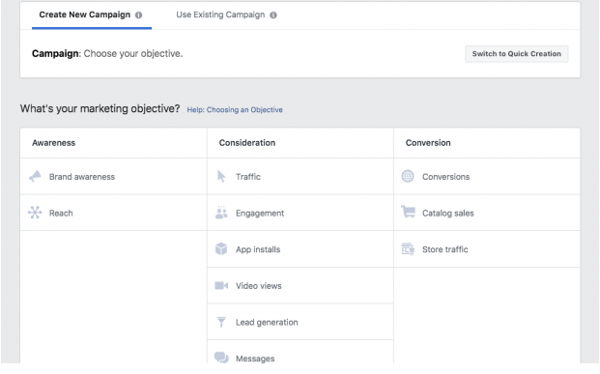Click Switch to Quick Creation button
The image size is (600, 374).
(517, 54)
